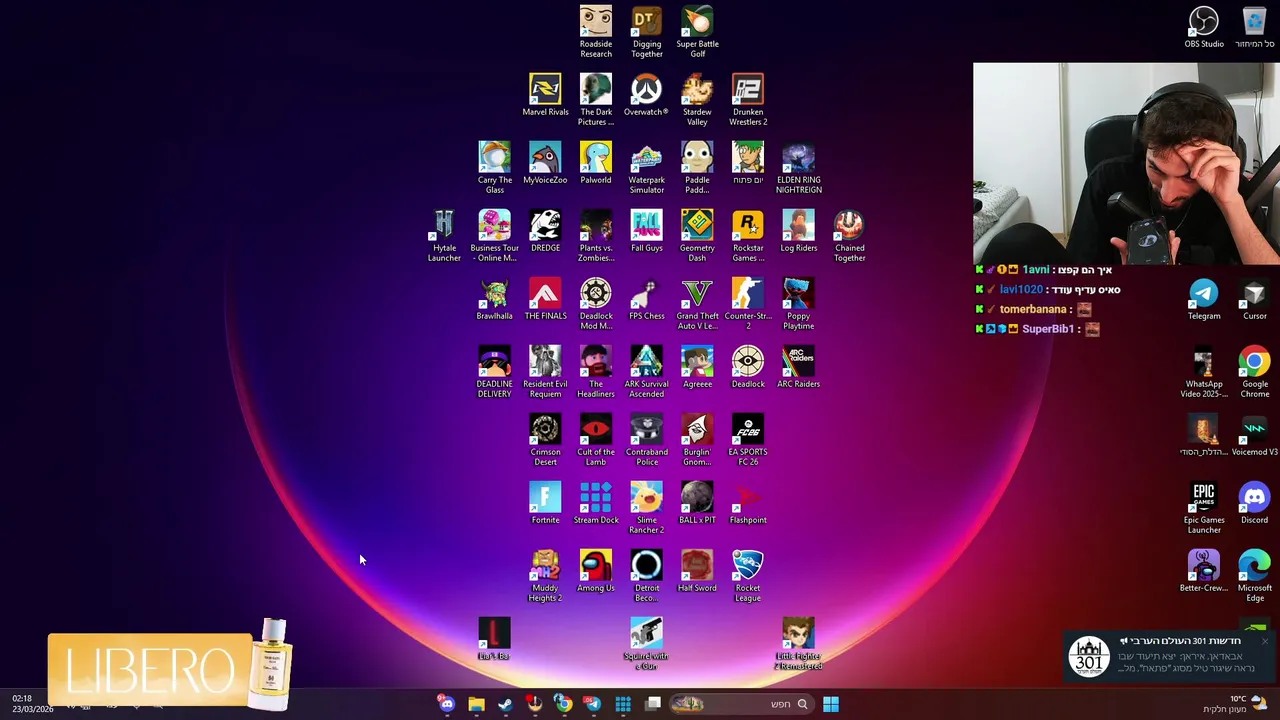Viewport: 1280px width, 720px height.
Task: Select the Log Riders desktop icon
Action: (x=799, y=231)
